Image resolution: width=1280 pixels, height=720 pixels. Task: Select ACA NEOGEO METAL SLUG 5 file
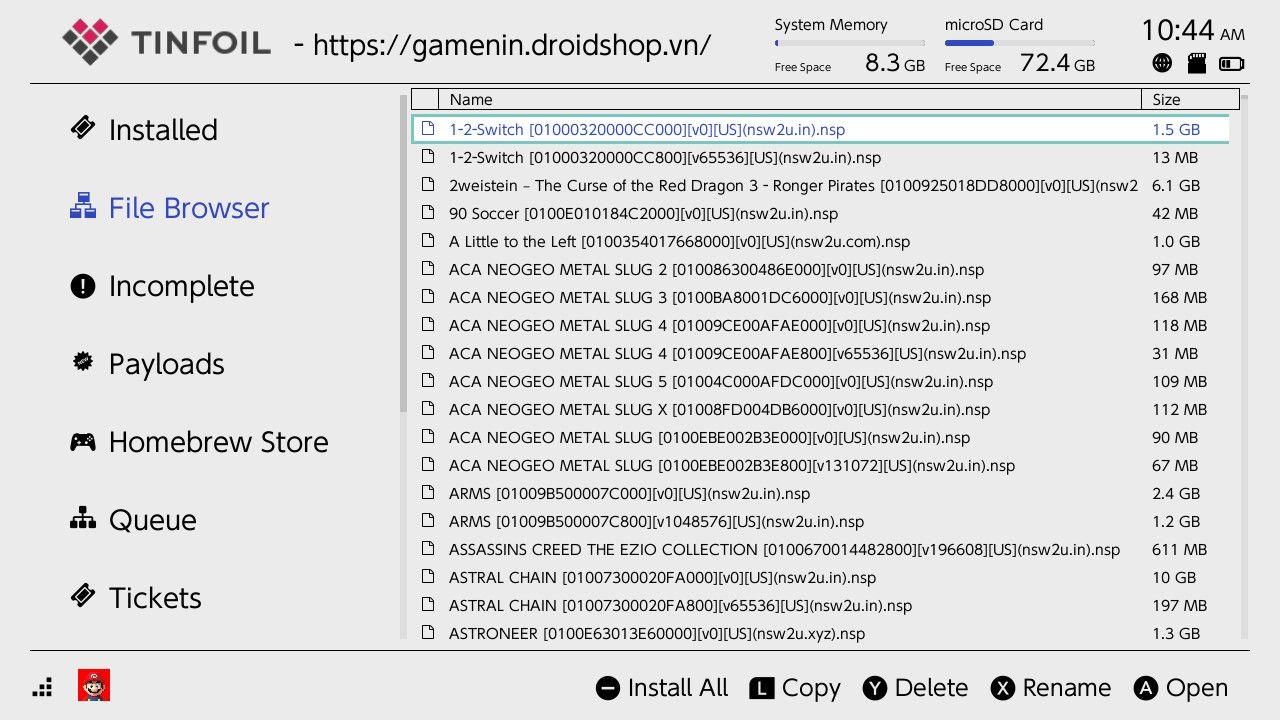coord(820,381)
